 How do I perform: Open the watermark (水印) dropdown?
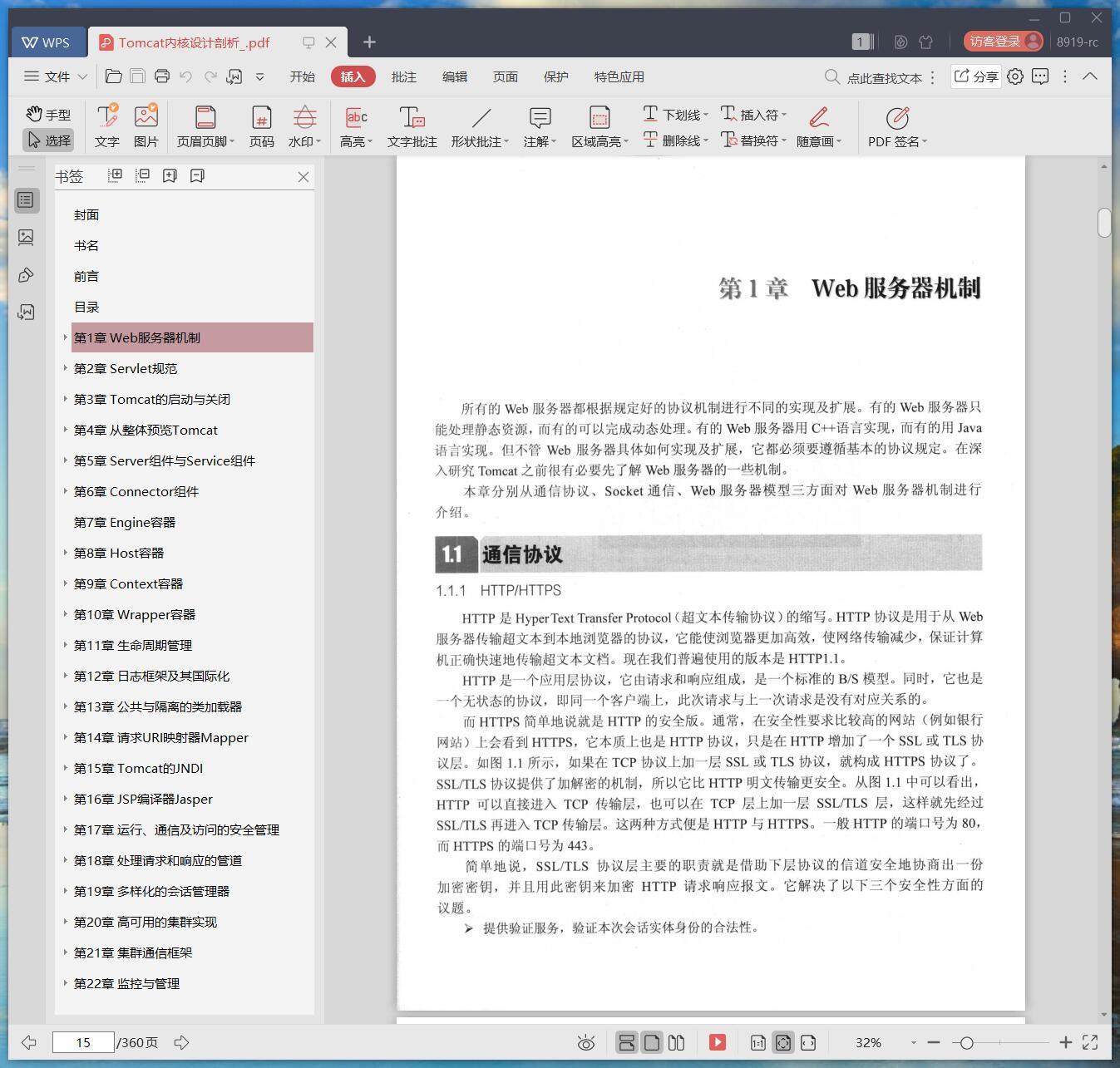click(304, 126)
